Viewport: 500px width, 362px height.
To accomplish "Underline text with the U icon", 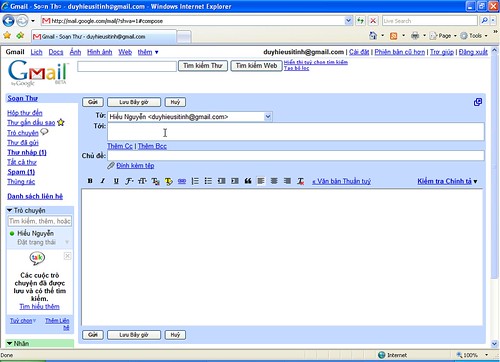I will coord(116,181).
